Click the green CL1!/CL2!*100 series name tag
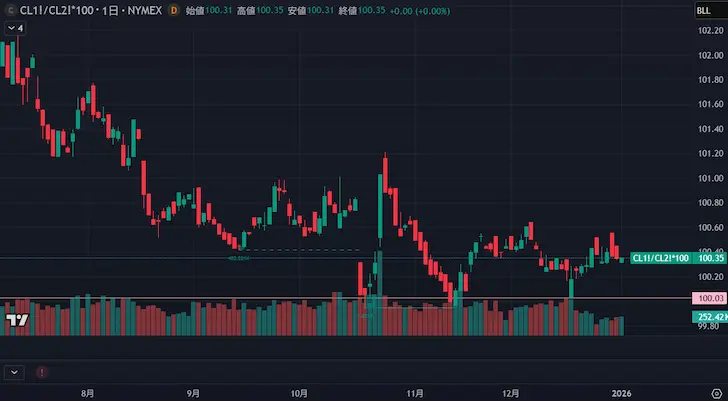This screenshot has width=728, height=401. pos(661,258)
